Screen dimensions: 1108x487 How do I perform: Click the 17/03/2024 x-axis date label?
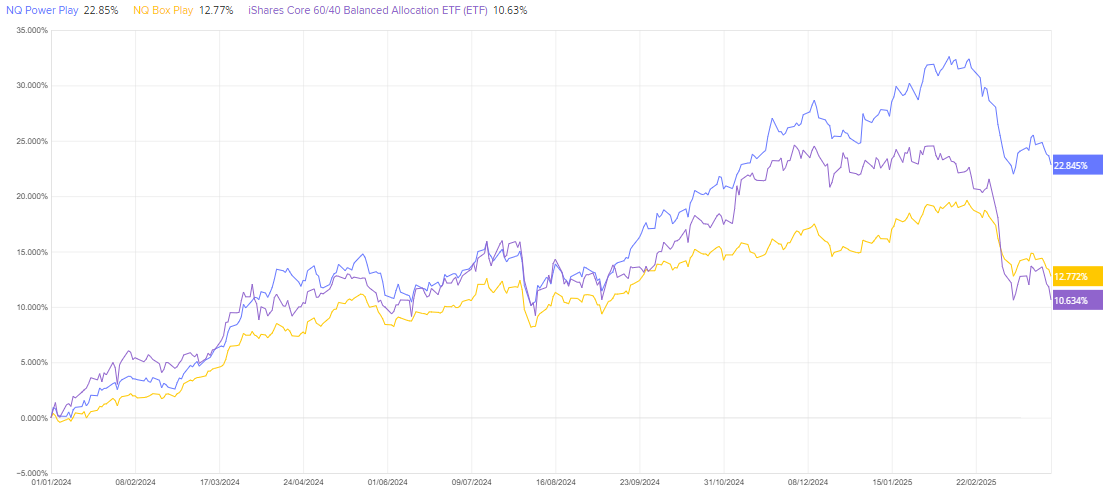coord(219,481)
